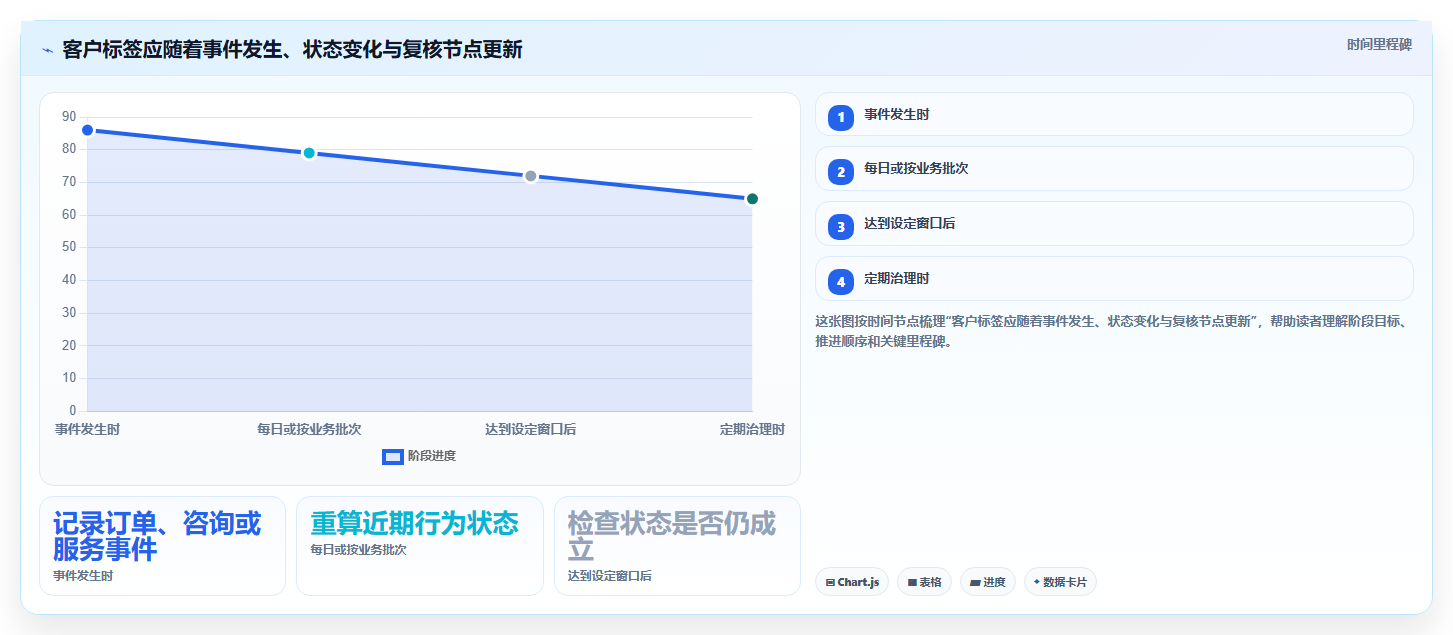Click the blue chart point at value 86
The width and height of the screenshot is (1453, 635).
click(87, 130)
